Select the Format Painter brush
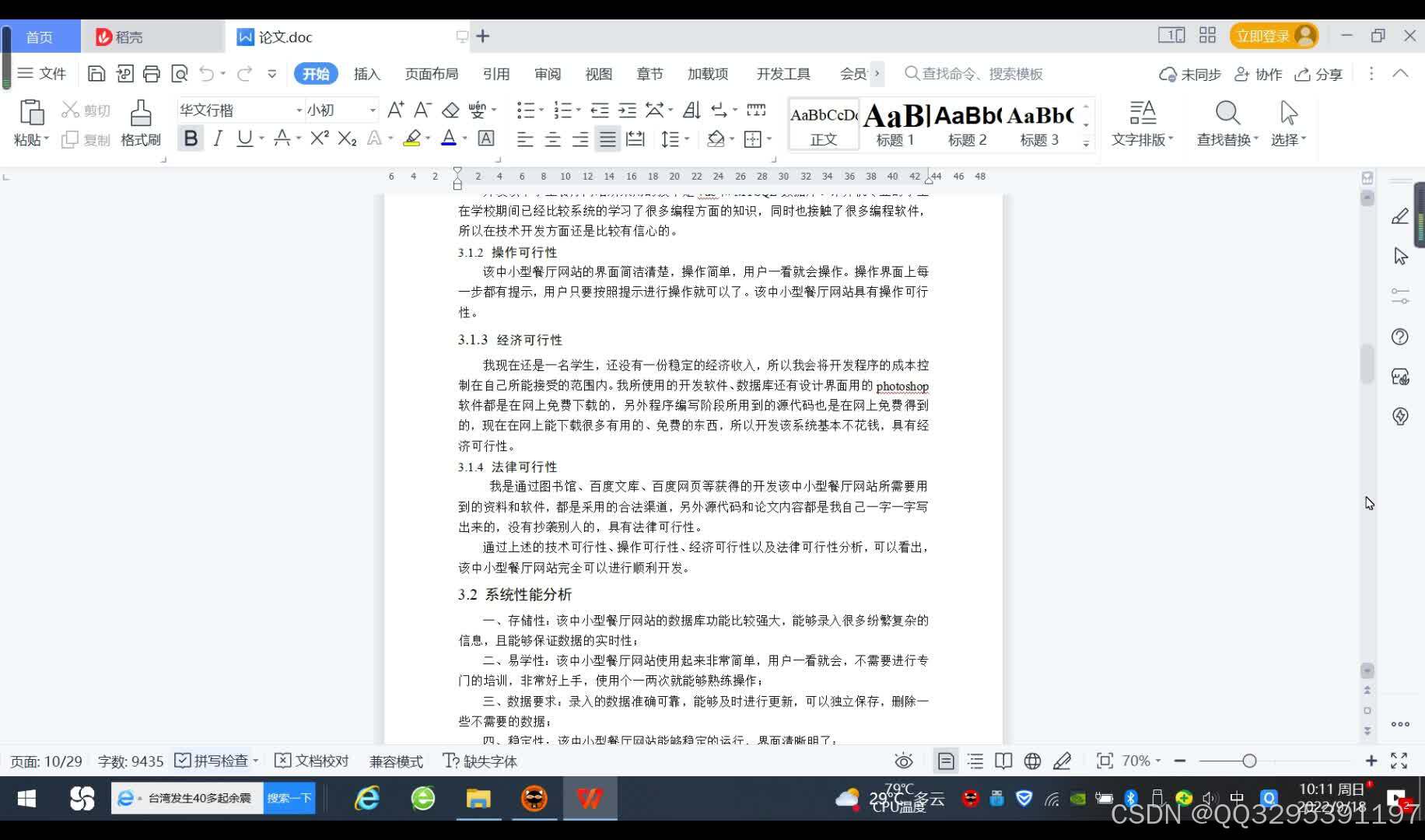The height and width of the screenshot is (840, 1425). [x=141, y=113]
